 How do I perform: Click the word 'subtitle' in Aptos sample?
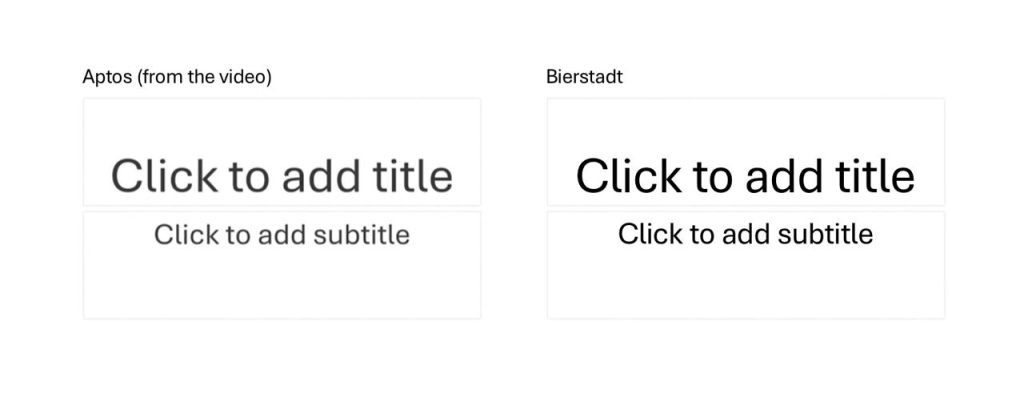[362, 235]
